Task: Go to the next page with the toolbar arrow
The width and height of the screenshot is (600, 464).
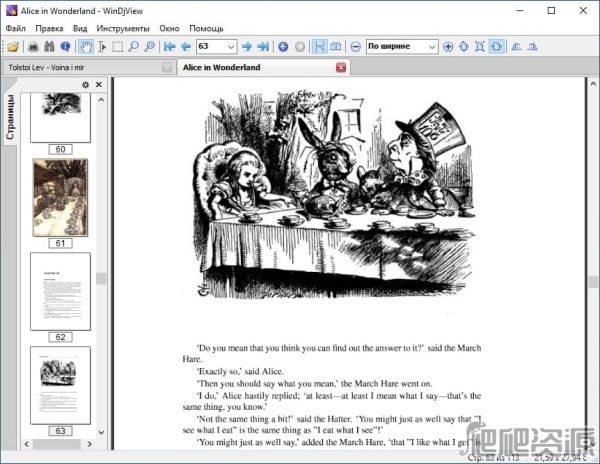Action: (x=247, y=46)
